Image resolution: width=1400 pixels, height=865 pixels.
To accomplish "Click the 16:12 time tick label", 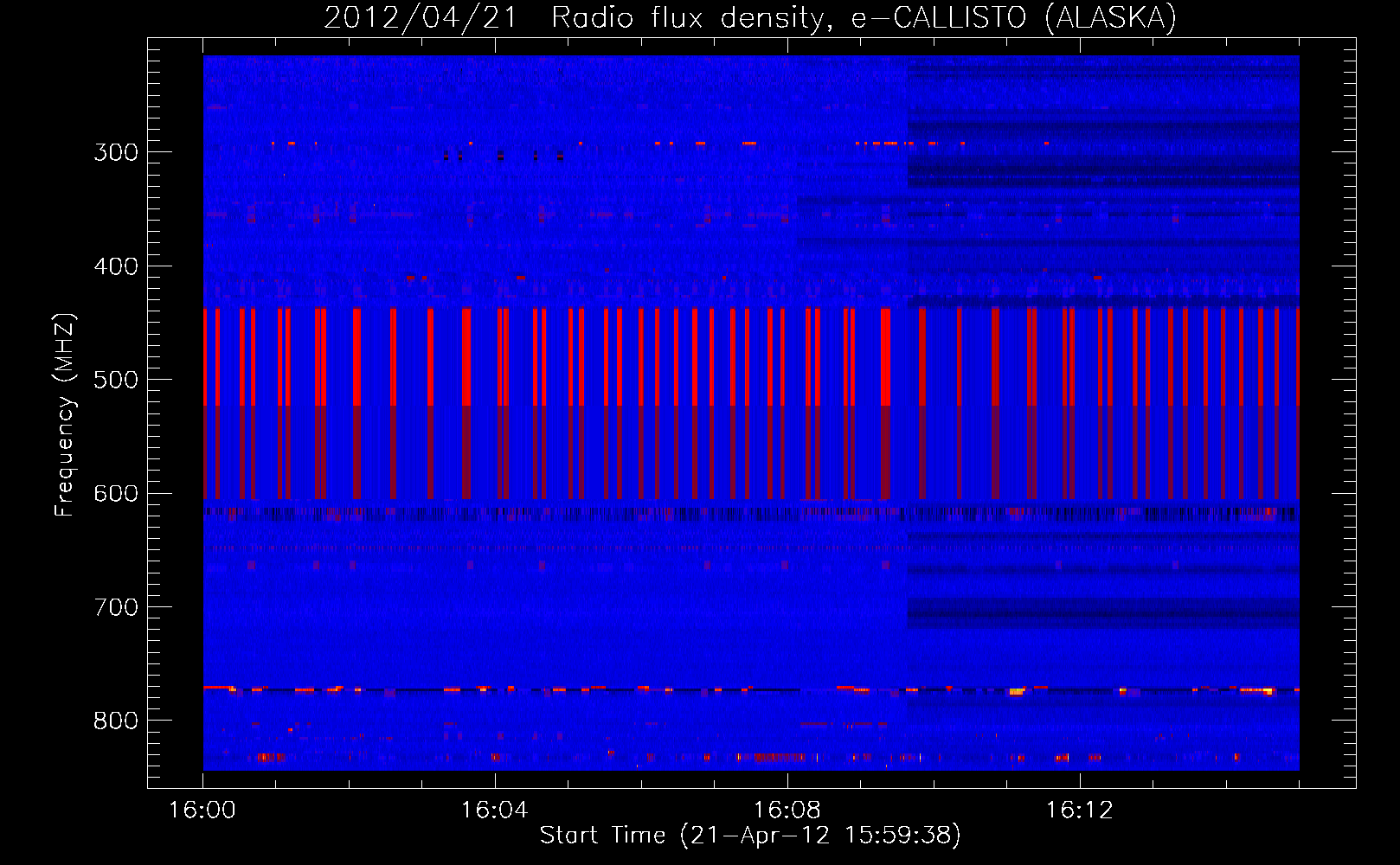I will click(1079, 811).
